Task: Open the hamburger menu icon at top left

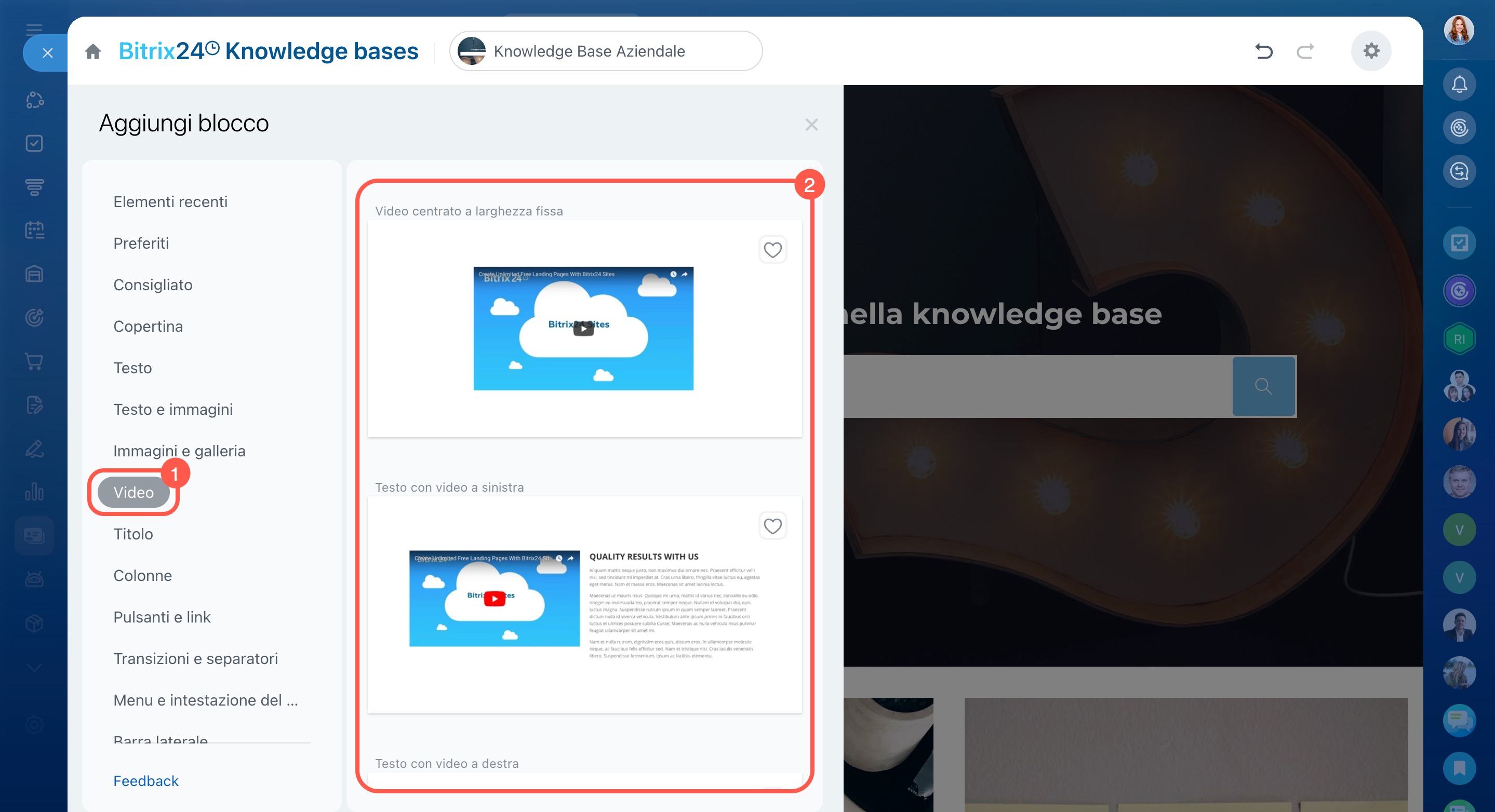Action: click(x=34, y=29)
